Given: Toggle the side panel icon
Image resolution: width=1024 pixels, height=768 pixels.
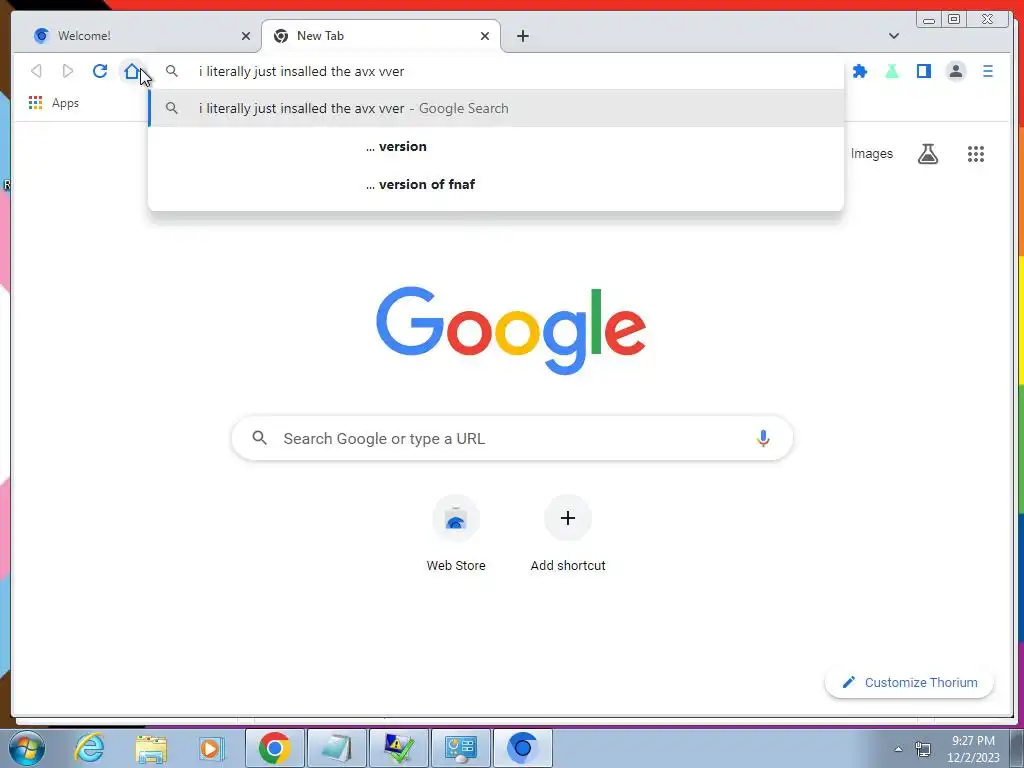Looking at the screenshot, I should coord(923,71).
